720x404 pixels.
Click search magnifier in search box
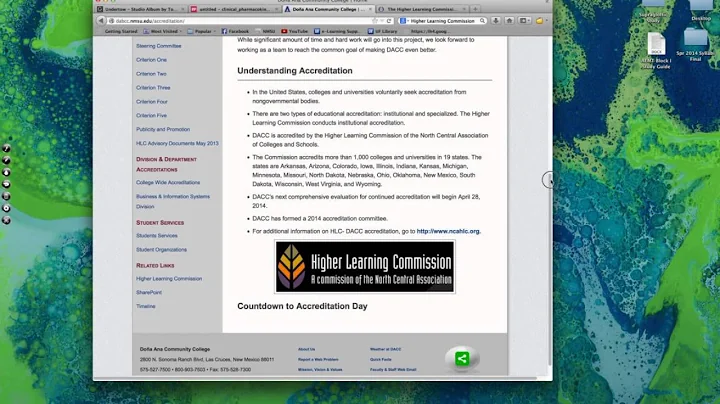(x=482, y=21)
